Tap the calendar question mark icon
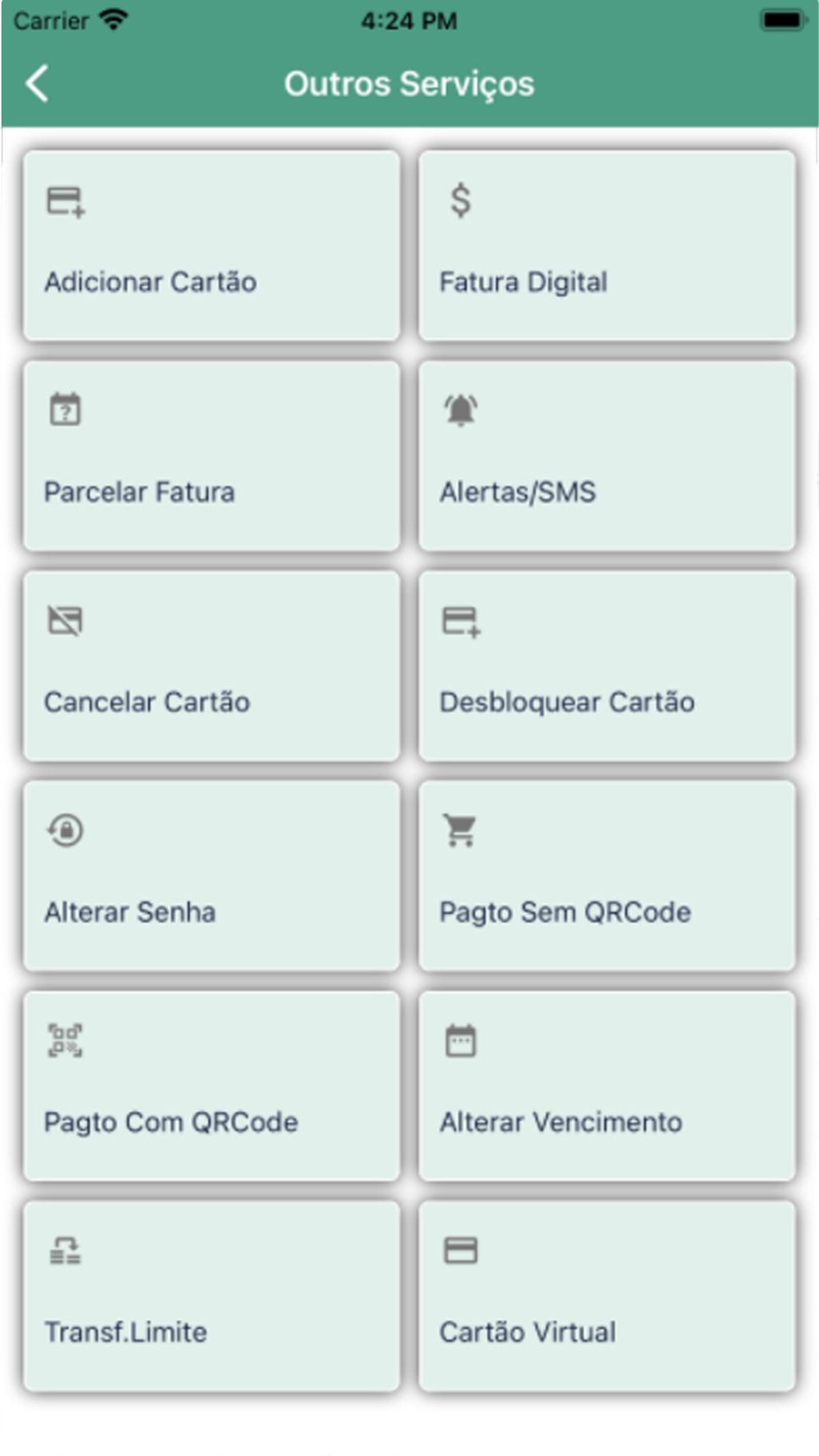Image resolution: width=819 pixels, height=1456 pixels. pos(66,409)
